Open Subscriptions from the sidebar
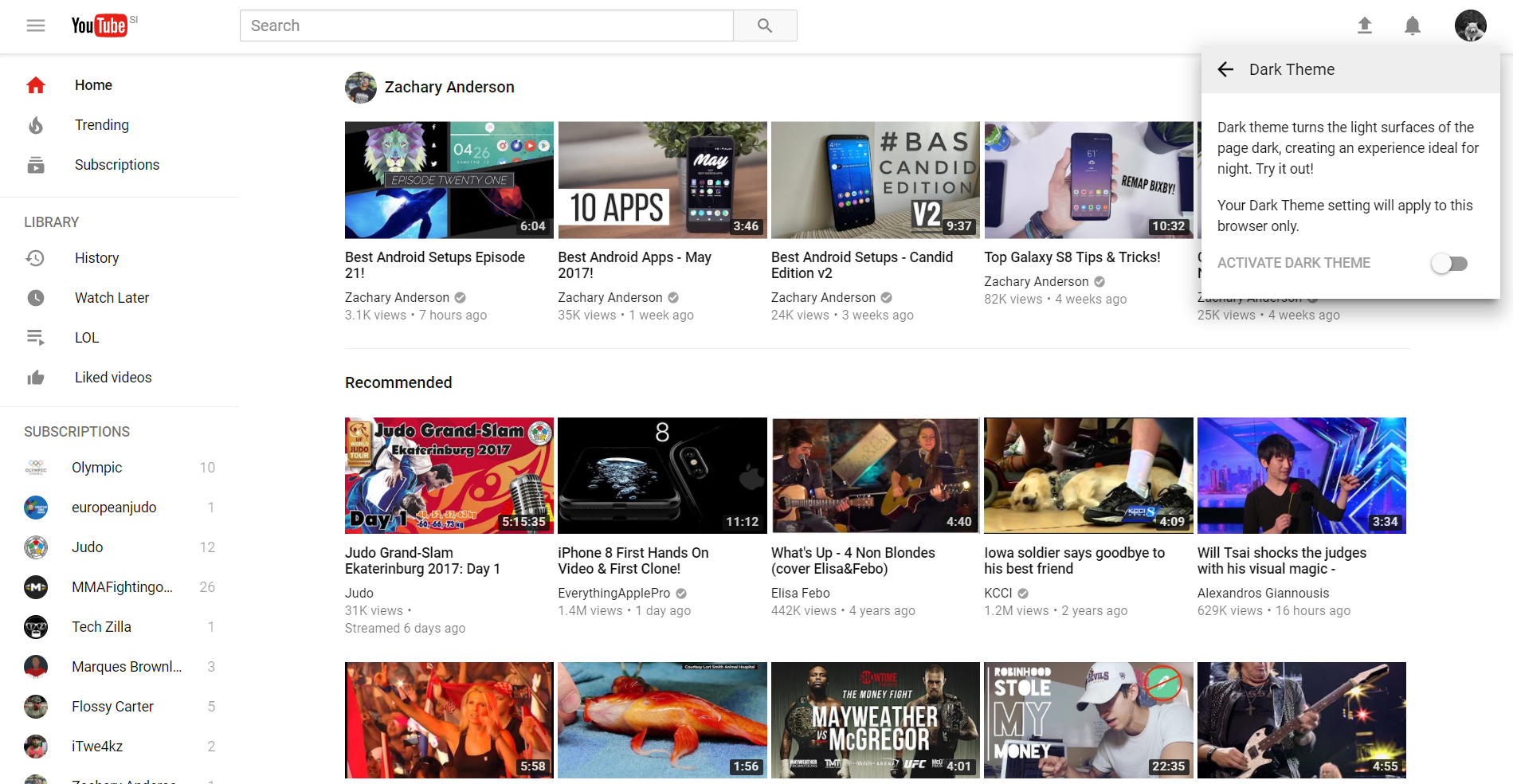The height and width of the screenshot is (784, 1513). tap(117, 165)
